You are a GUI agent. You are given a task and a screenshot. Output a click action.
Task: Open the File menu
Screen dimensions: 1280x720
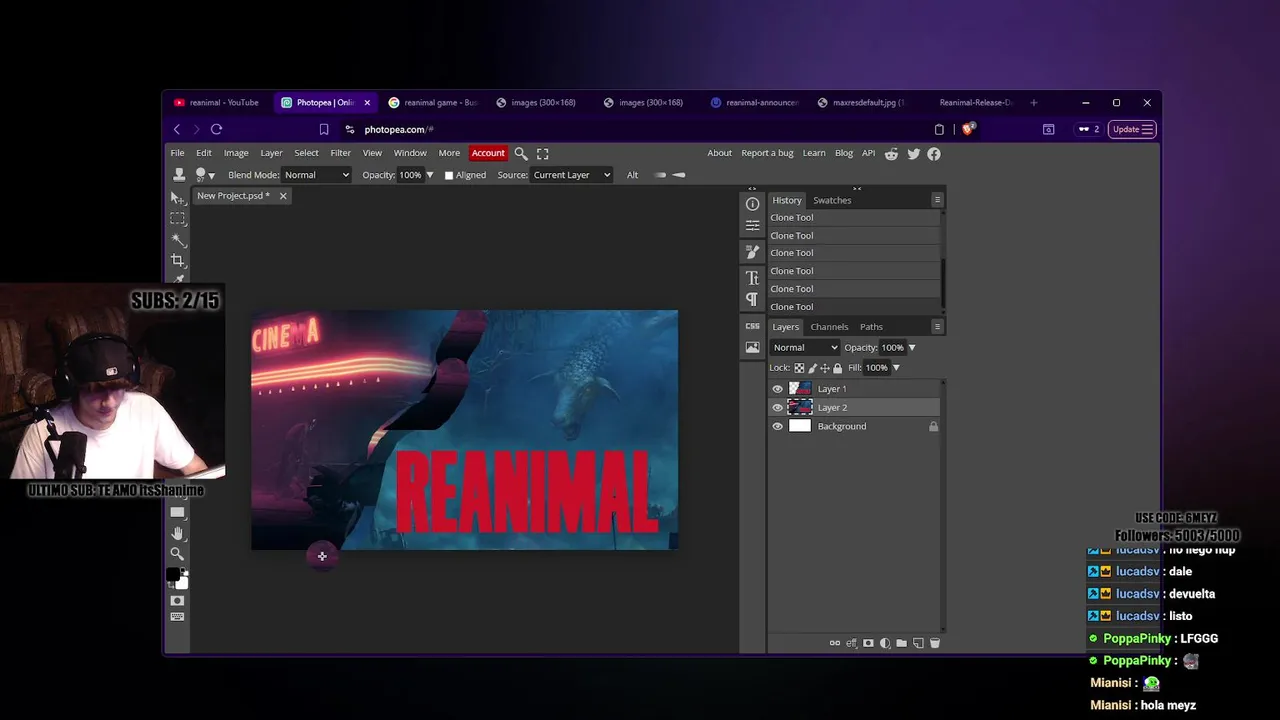(x=177, y=153)
